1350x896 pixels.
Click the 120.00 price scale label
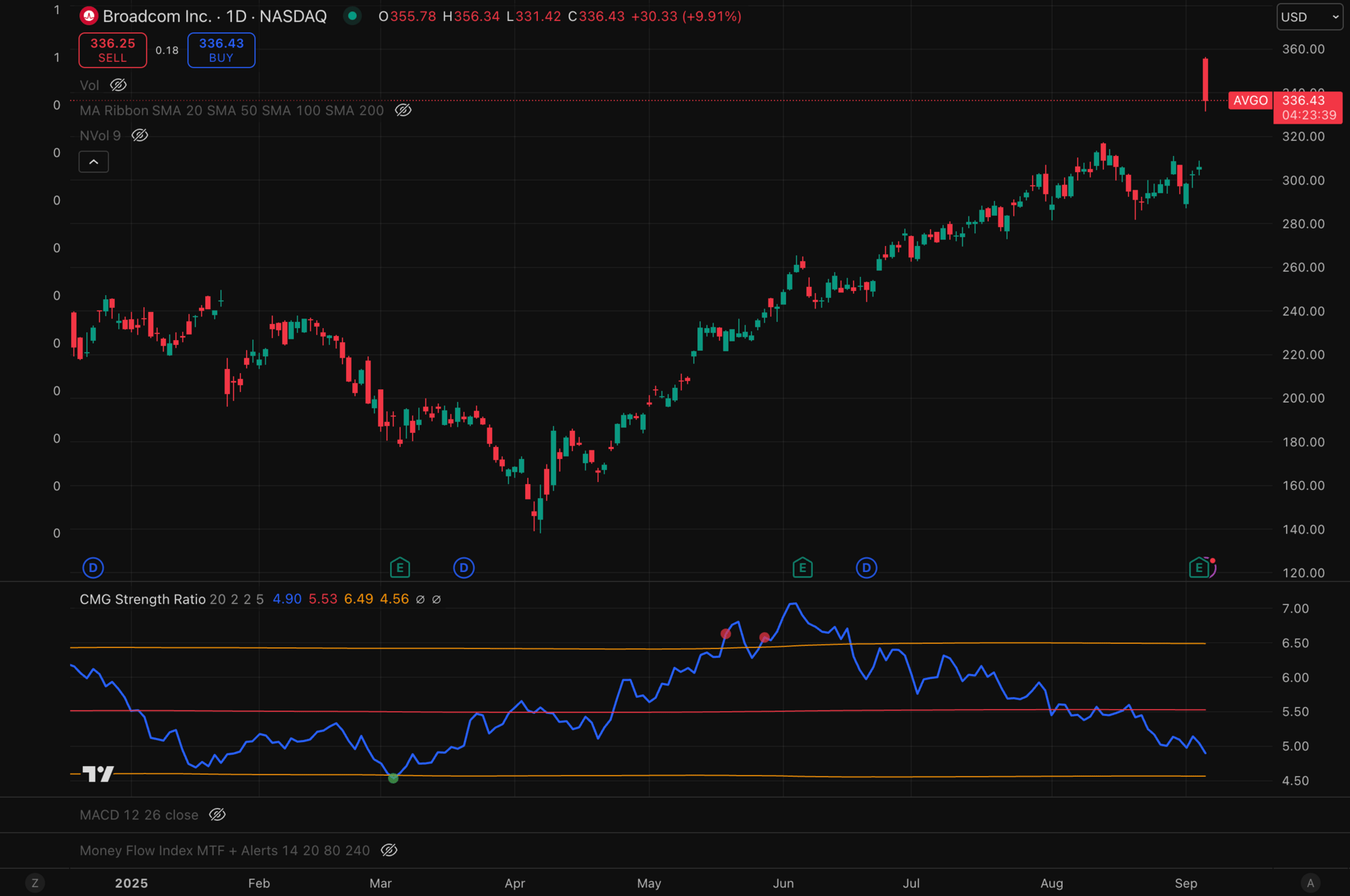point(1303,573)
